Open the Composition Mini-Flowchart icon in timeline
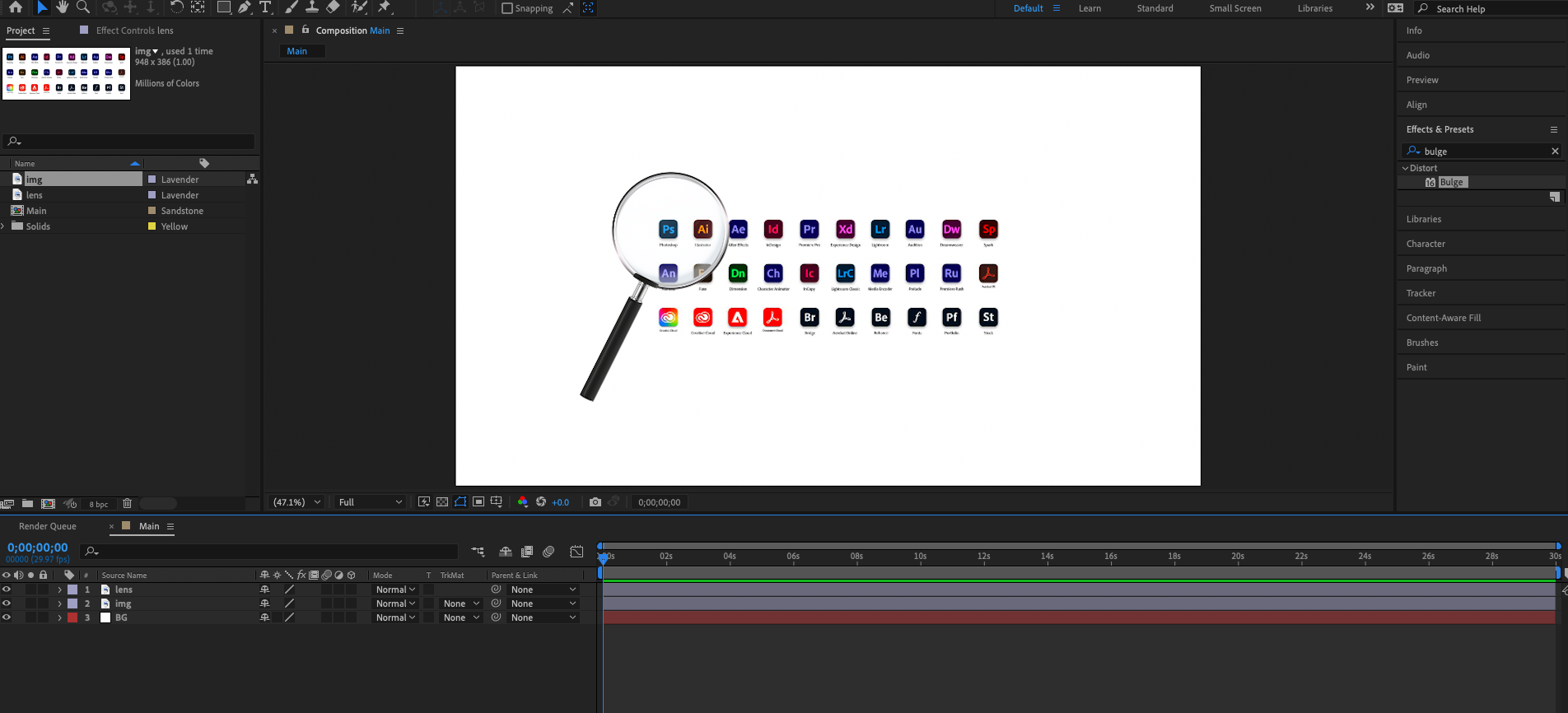The image size is (1568, 713). [478, 552]
